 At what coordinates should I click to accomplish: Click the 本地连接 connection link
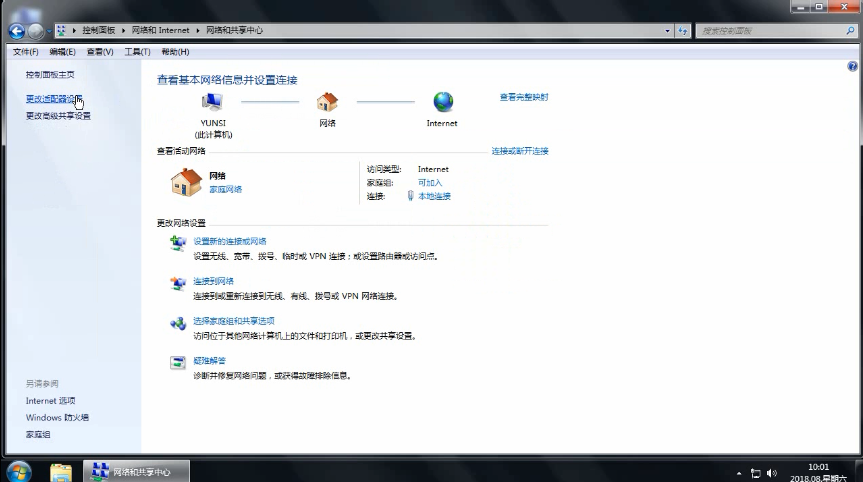(434, 196)
